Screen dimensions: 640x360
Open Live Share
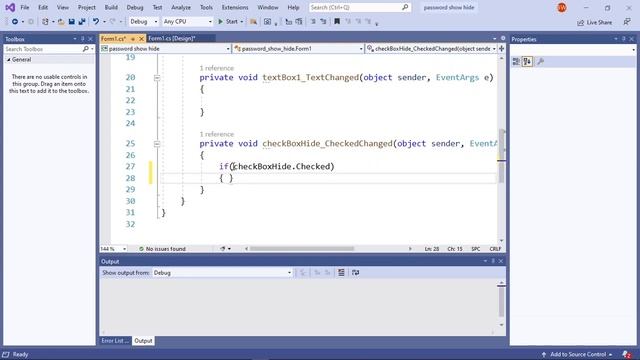tap(594, 22)
